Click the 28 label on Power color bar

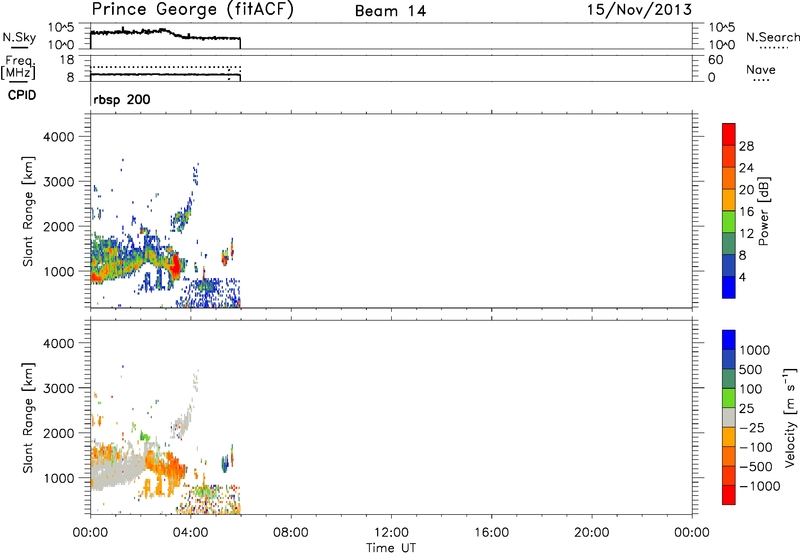(x=746, y=146)
